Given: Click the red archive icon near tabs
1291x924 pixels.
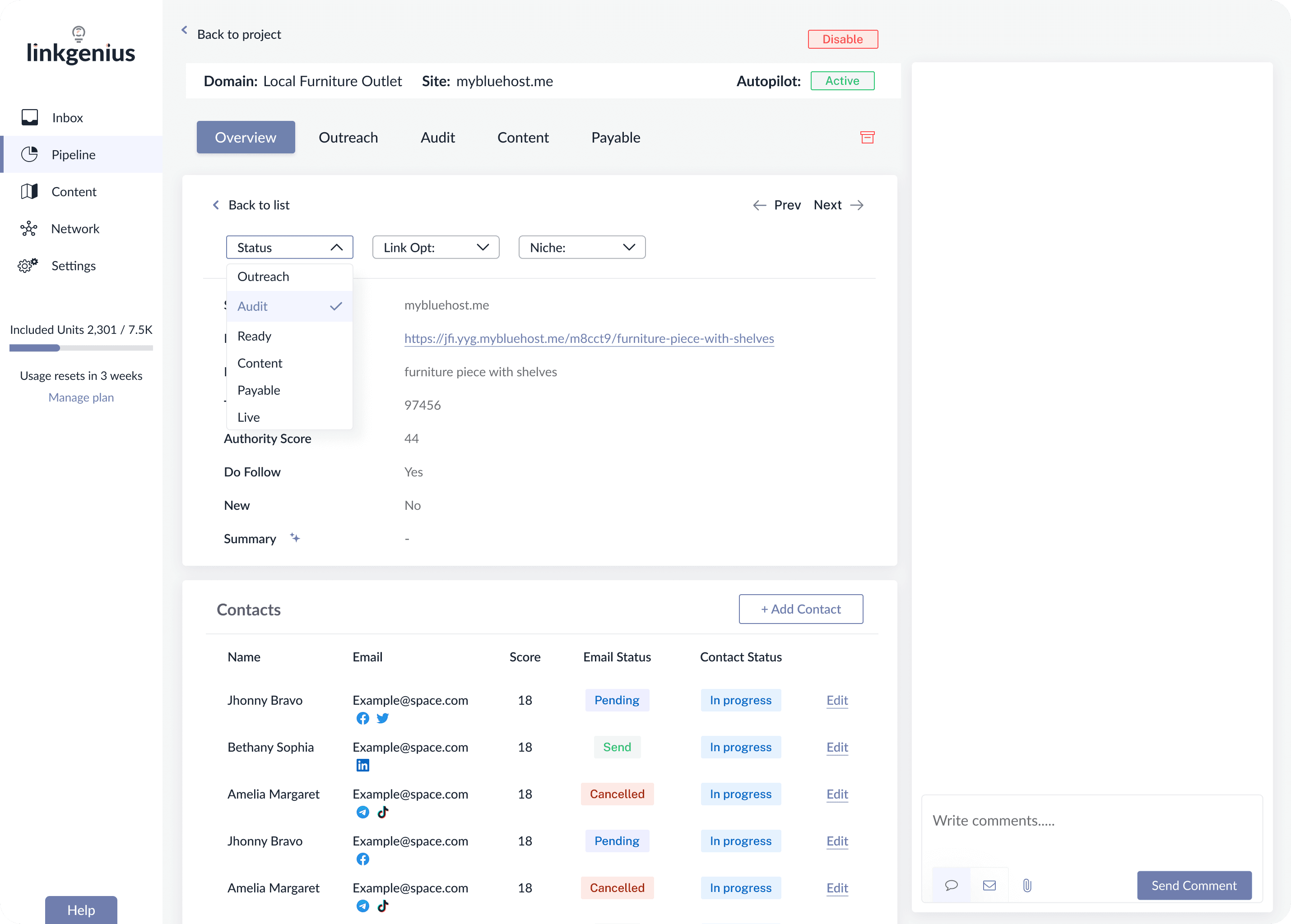Looking at the screenshot, I should click(x=867, y=137).
